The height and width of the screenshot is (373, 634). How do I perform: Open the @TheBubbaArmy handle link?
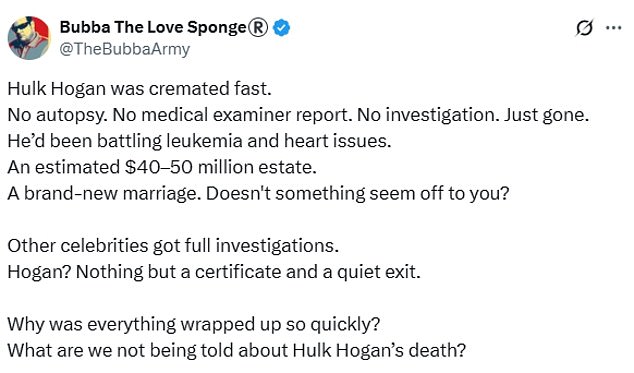[125, 49]
